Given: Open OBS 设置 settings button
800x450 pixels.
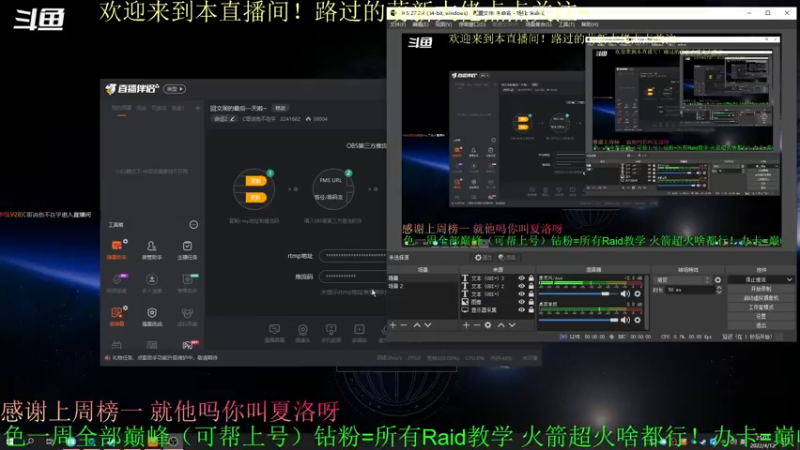Looking at the screenshot, I should pos(761,316).
